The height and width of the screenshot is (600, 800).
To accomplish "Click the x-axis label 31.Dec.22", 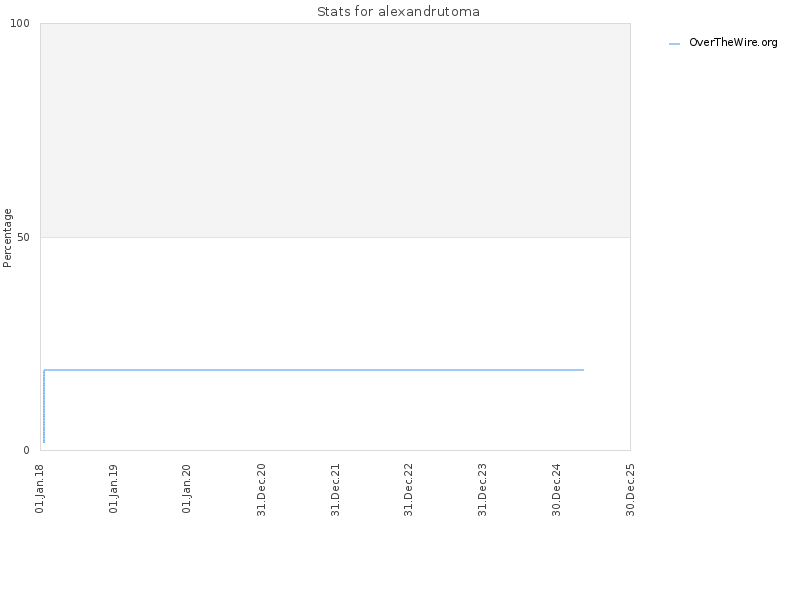I will [x=408, y=490].
